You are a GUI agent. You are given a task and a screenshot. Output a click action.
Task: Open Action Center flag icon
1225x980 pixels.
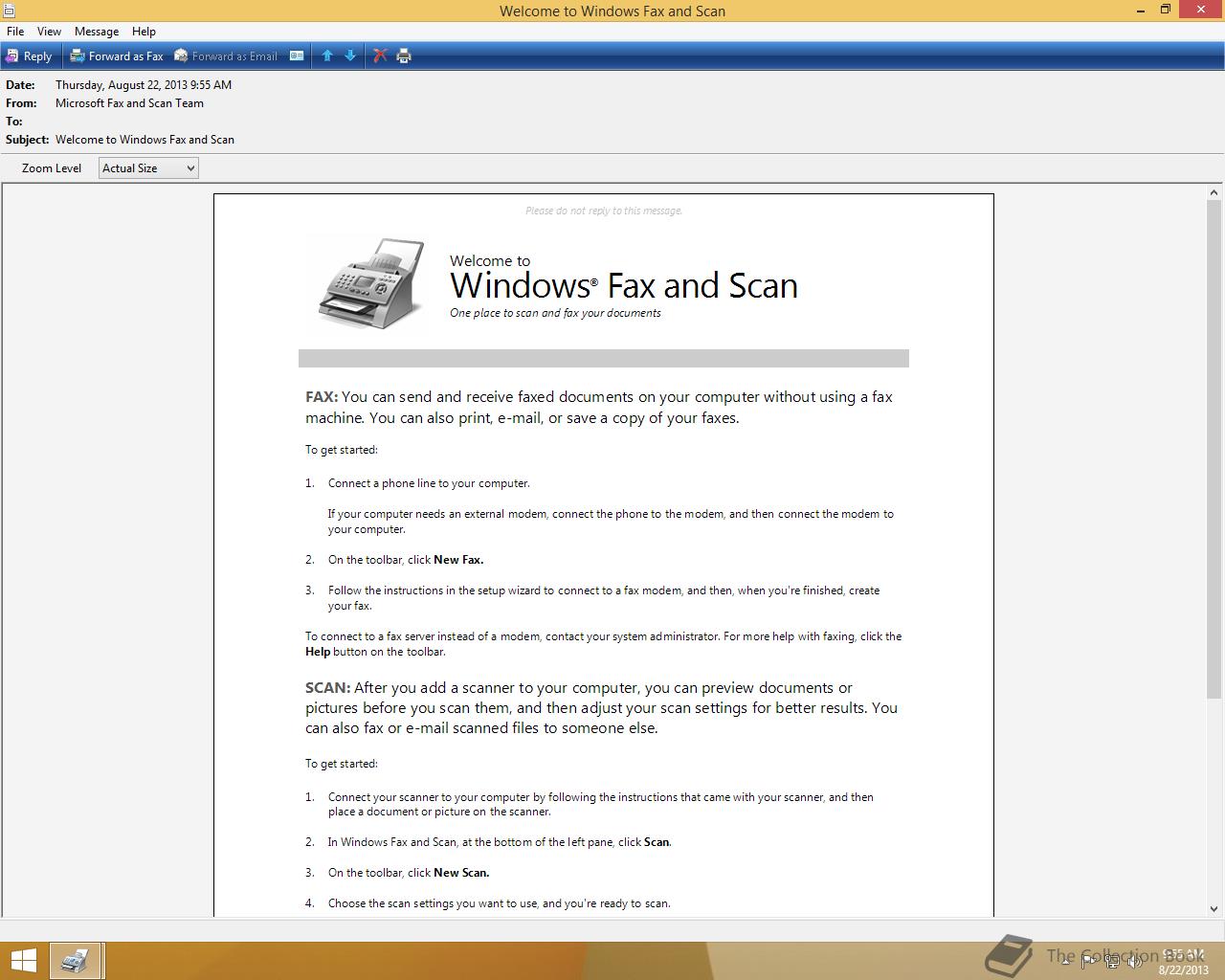[x=1088, y=961]
